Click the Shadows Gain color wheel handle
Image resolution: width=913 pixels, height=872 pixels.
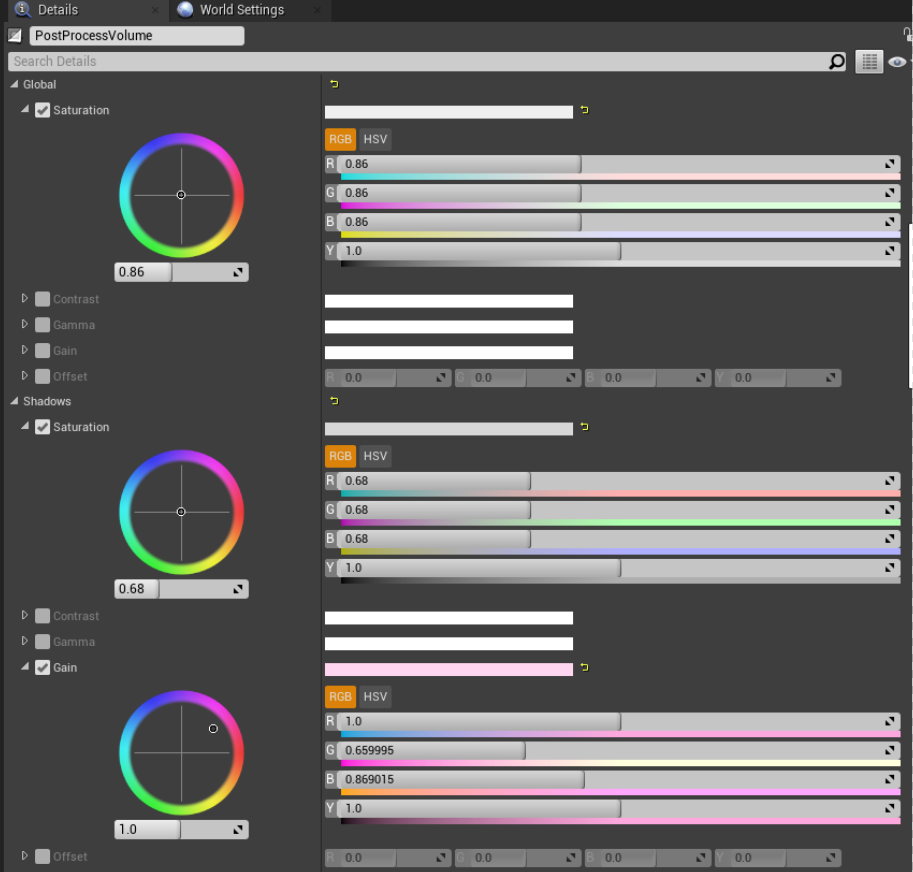213,729
